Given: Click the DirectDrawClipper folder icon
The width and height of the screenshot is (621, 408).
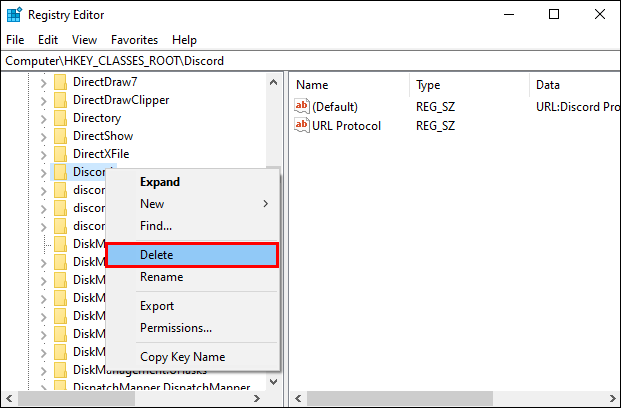Looking at the screenshot, I should coord(60,100).
